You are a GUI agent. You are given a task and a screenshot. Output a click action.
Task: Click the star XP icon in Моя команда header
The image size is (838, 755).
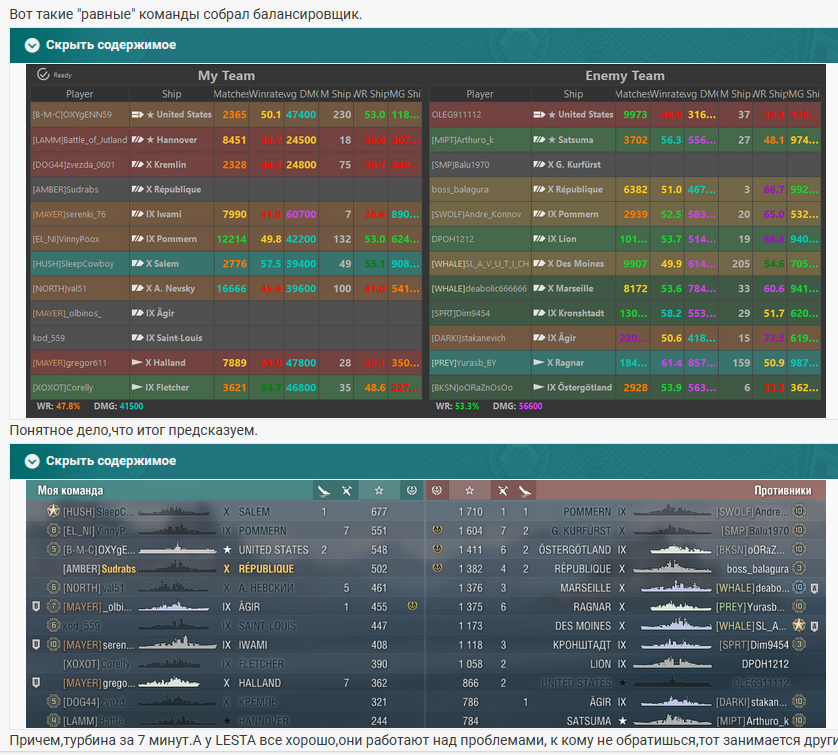379,491
